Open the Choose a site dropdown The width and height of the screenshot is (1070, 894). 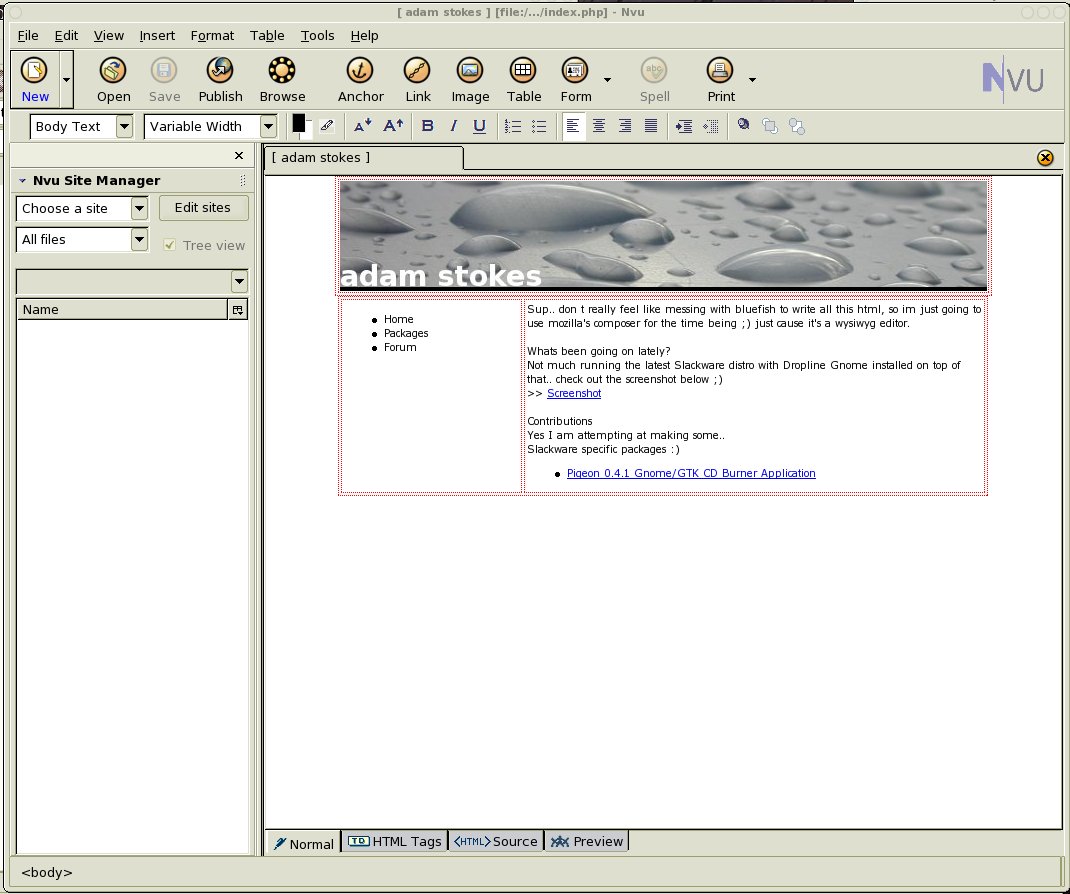[139, 208]
